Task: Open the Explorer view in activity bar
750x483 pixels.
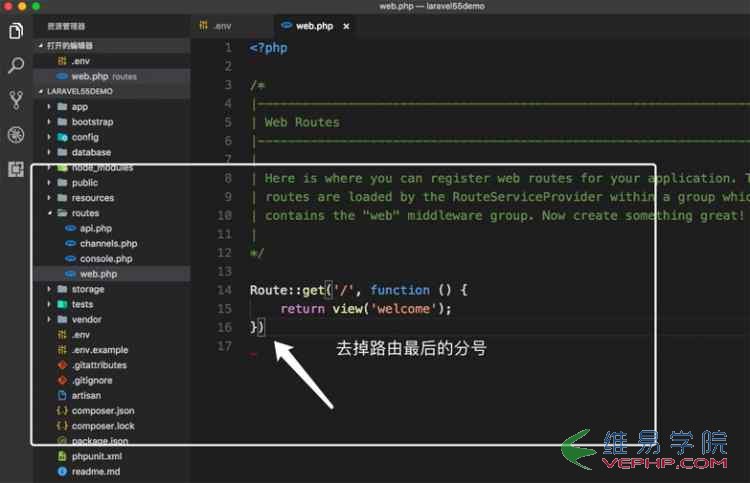Action: point(16,31)
